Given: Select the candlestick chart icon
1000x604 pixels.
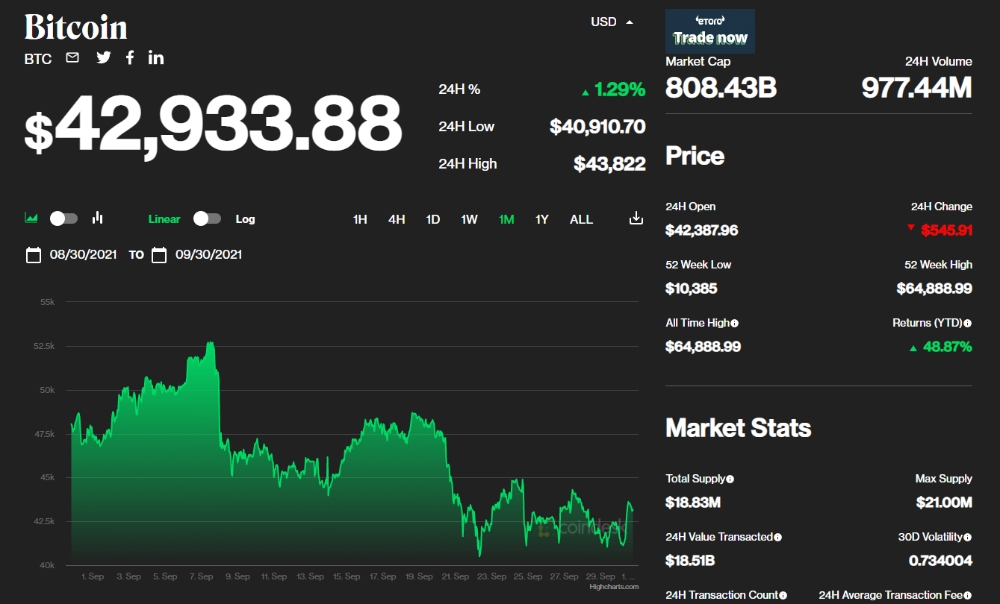Looking at the screenshot, I should (x=98, y=218).
